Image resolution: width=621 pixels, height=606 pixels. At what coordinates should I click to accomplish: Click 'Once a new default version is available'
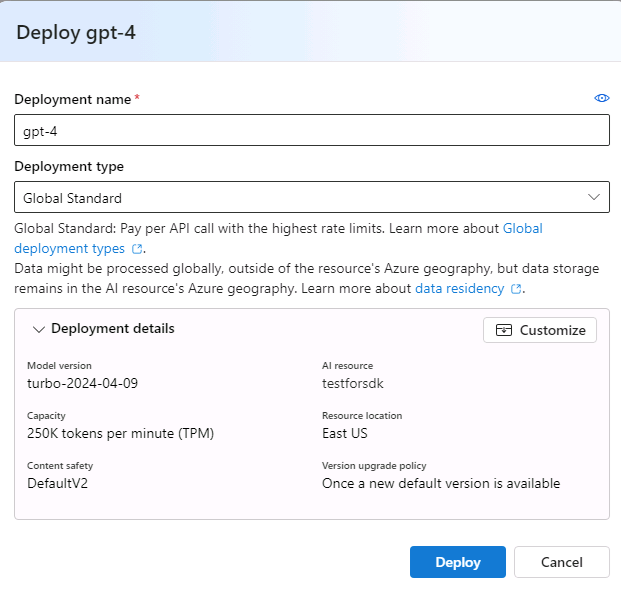coord(441,483)
